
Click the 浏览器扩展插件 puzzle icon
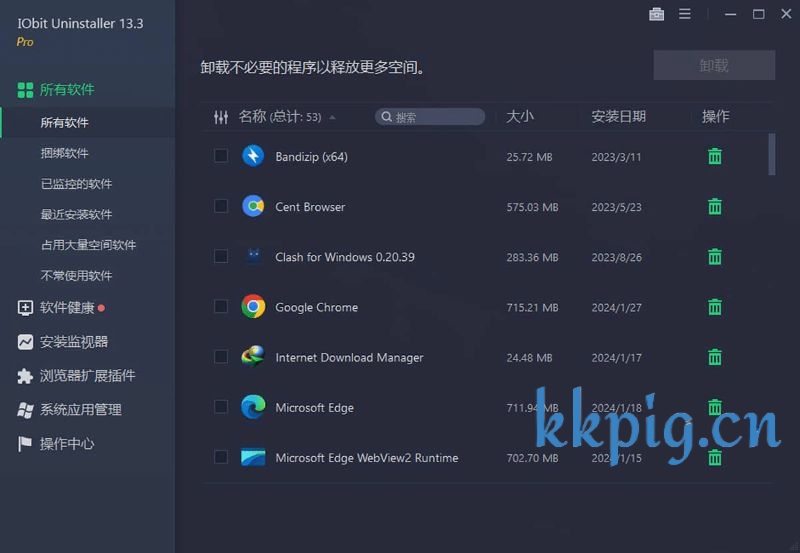(x=25, y=376)
